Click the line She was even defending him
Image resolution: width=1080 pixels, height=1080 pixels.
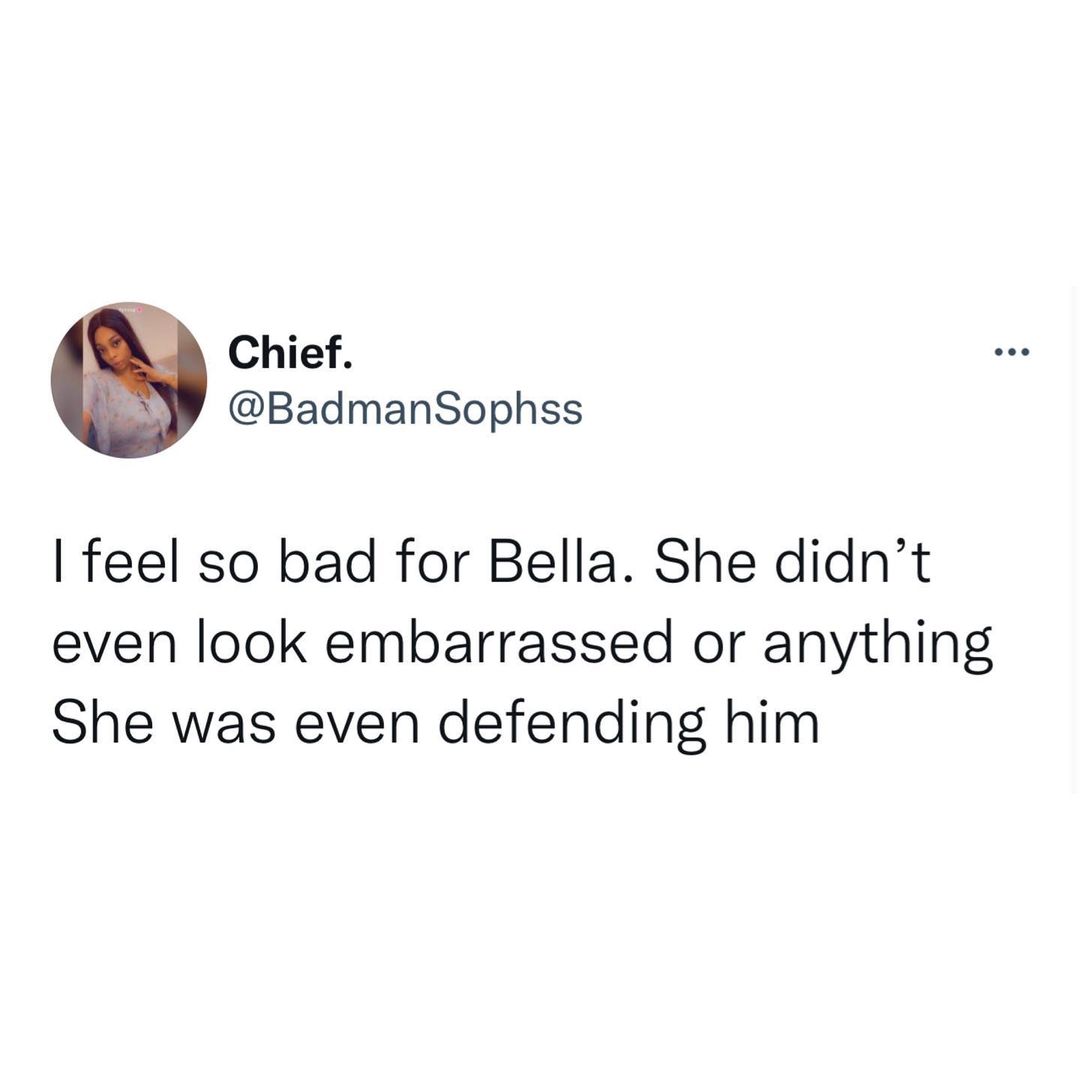pos(436,725)
